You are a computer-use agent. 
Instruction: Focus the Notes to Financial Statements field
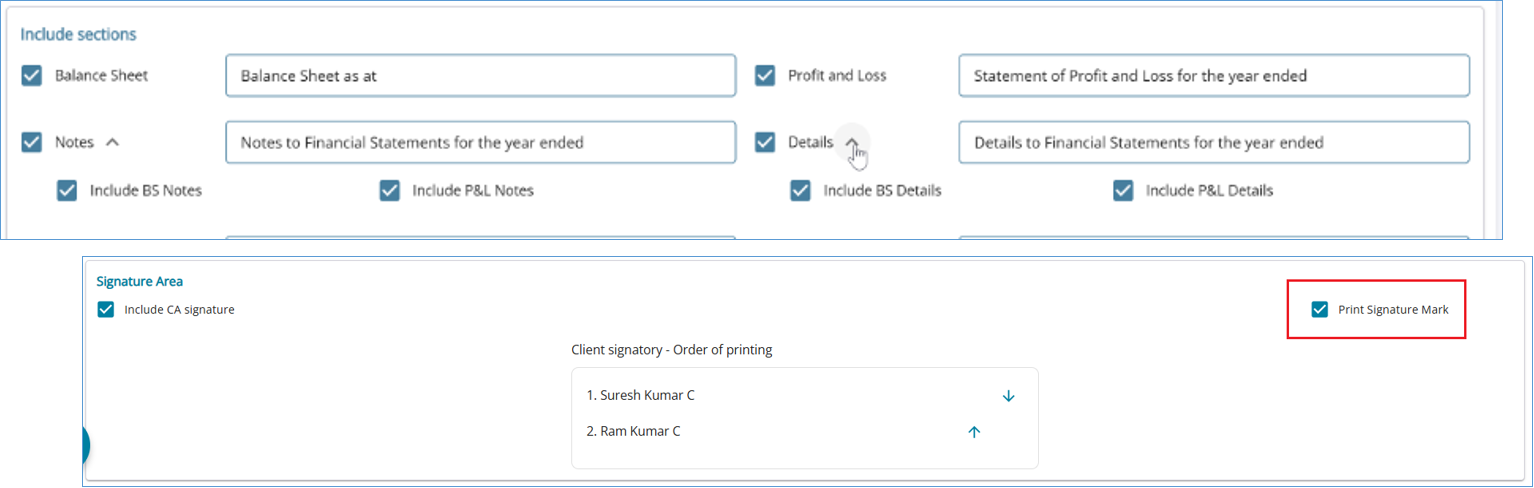click(x=480, y=142)
